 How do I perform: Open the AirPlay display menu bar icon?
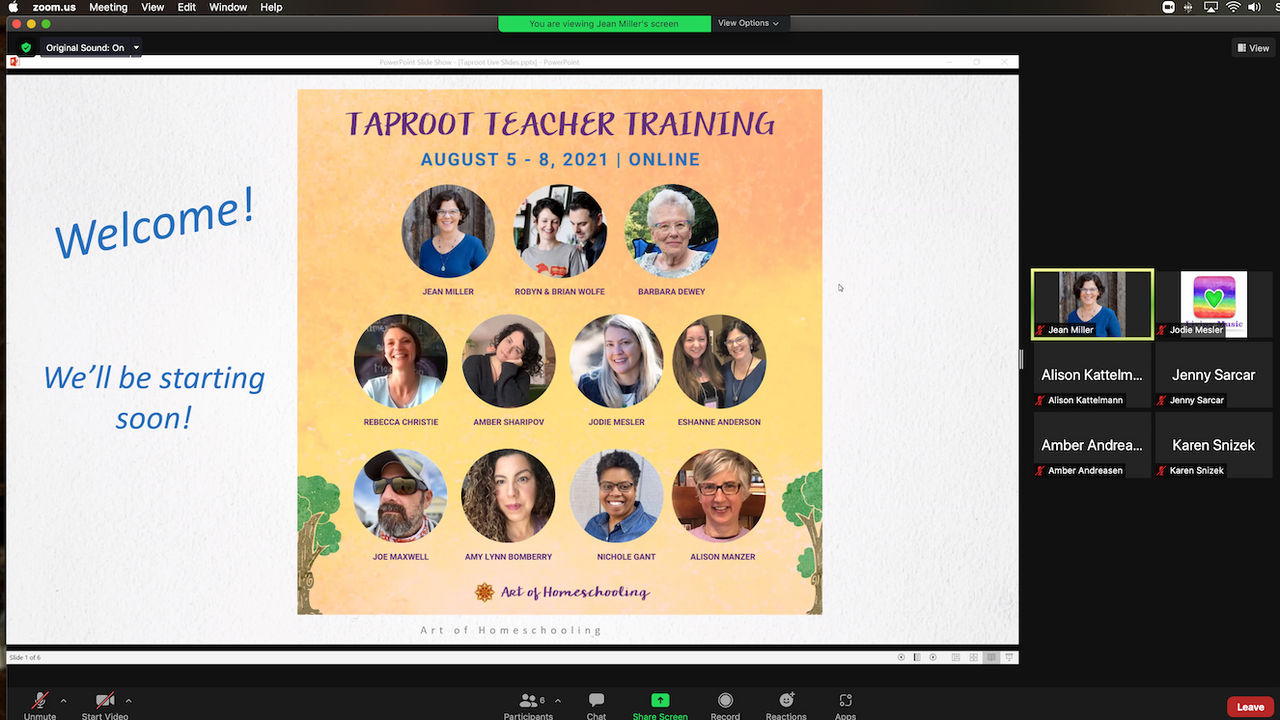(1212, 7)
